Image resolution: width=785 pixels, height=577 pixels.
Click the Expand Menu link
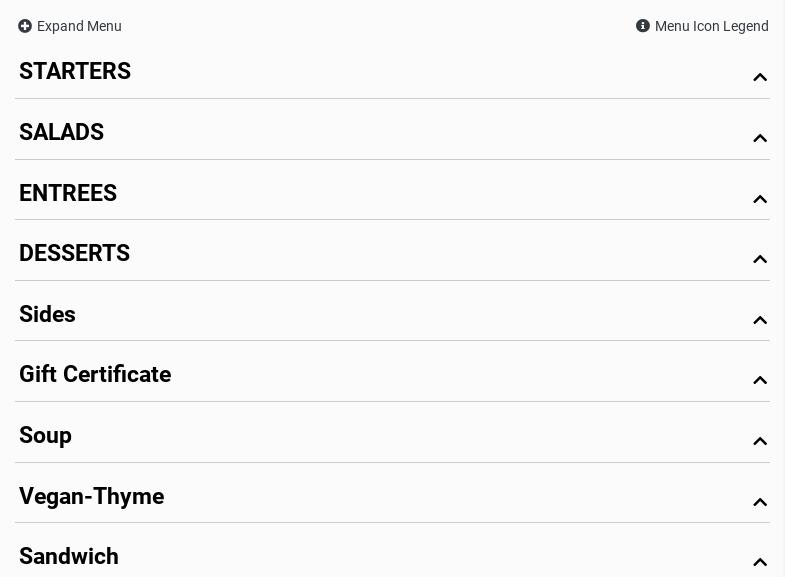pos(79,26)
